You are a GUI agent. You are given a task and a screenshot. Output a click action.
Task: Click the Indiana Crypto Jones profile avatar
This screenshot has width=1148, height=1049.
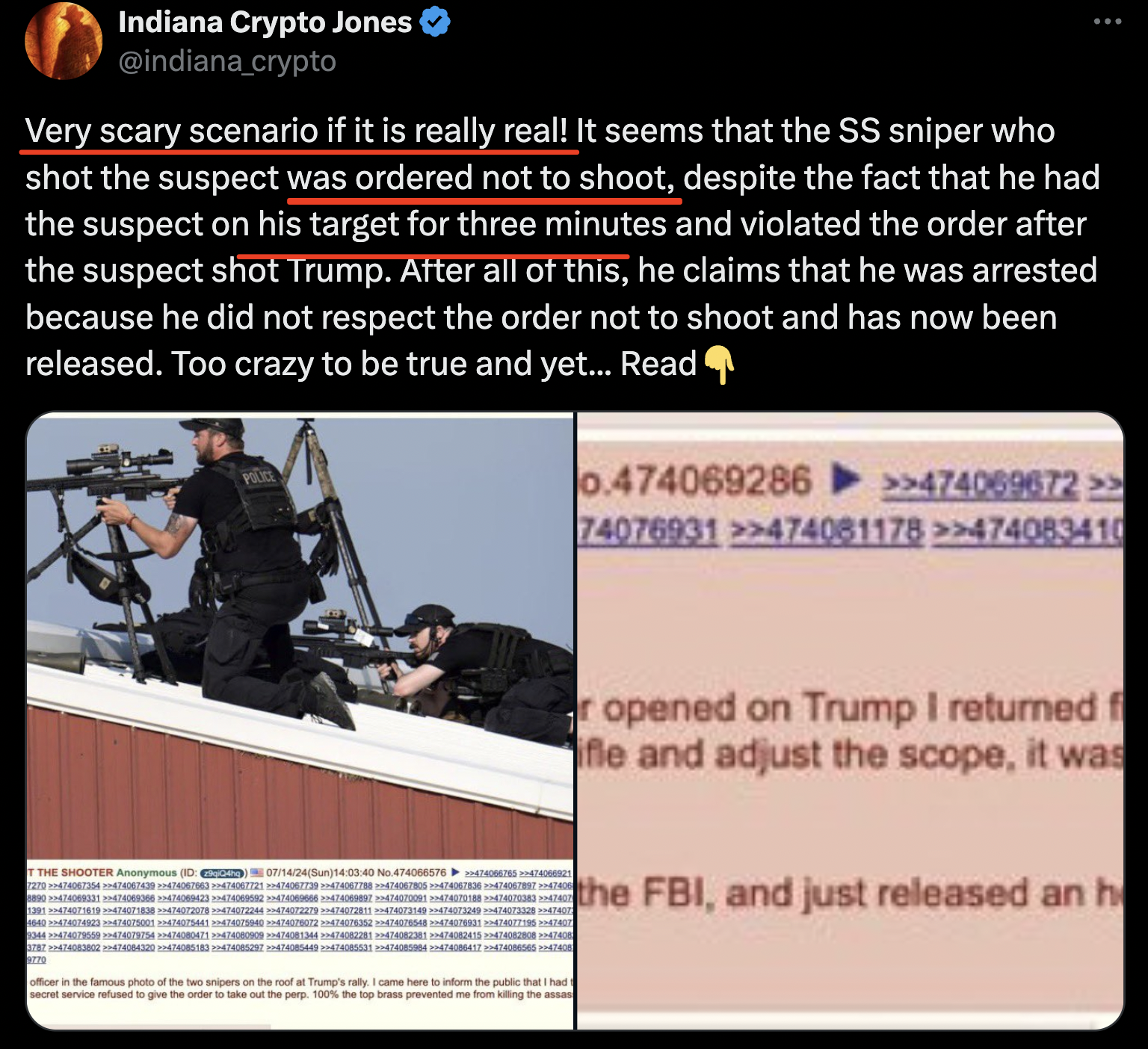[64, 40]
